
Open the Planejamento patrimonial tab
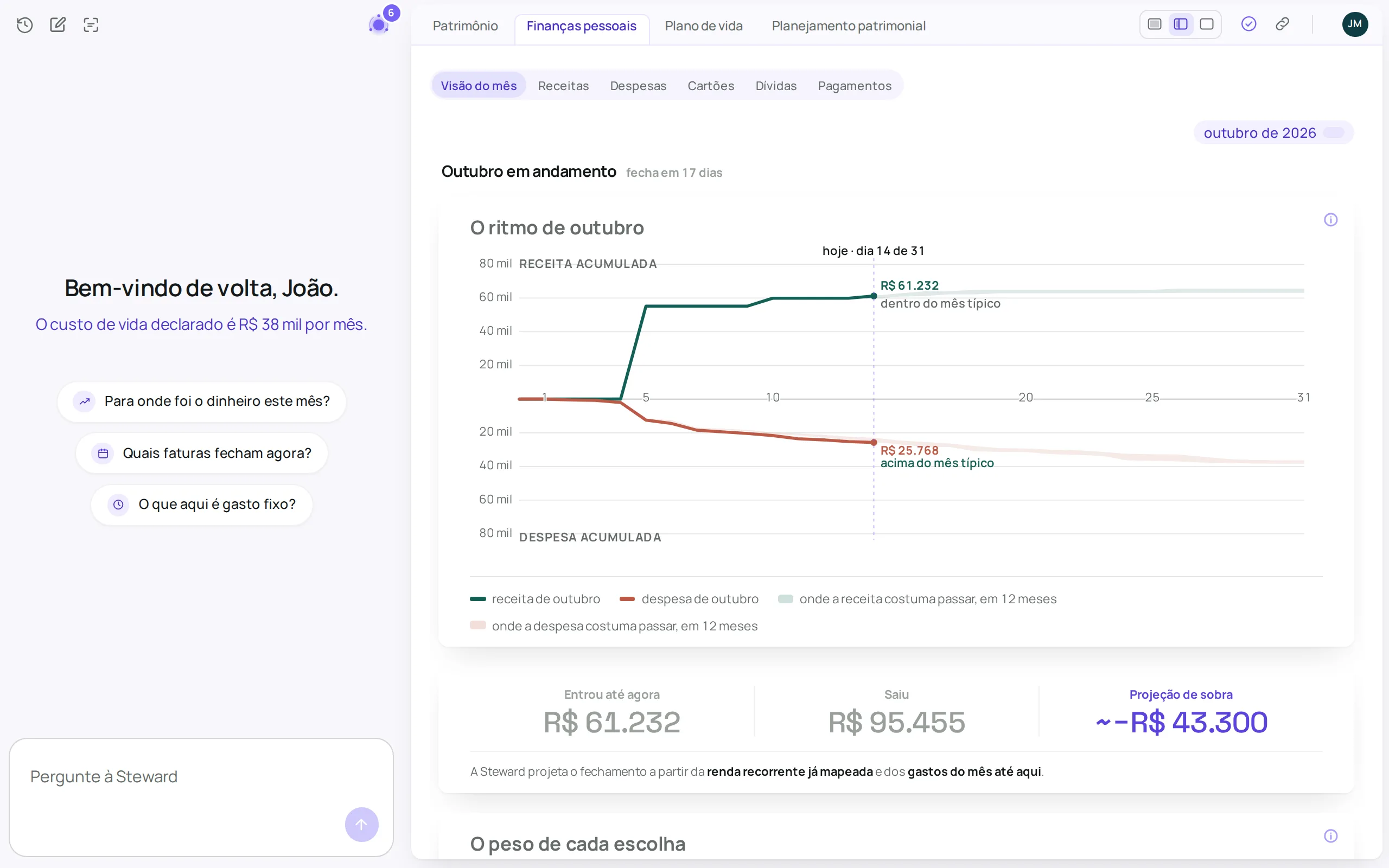click(x=849, y=26)
